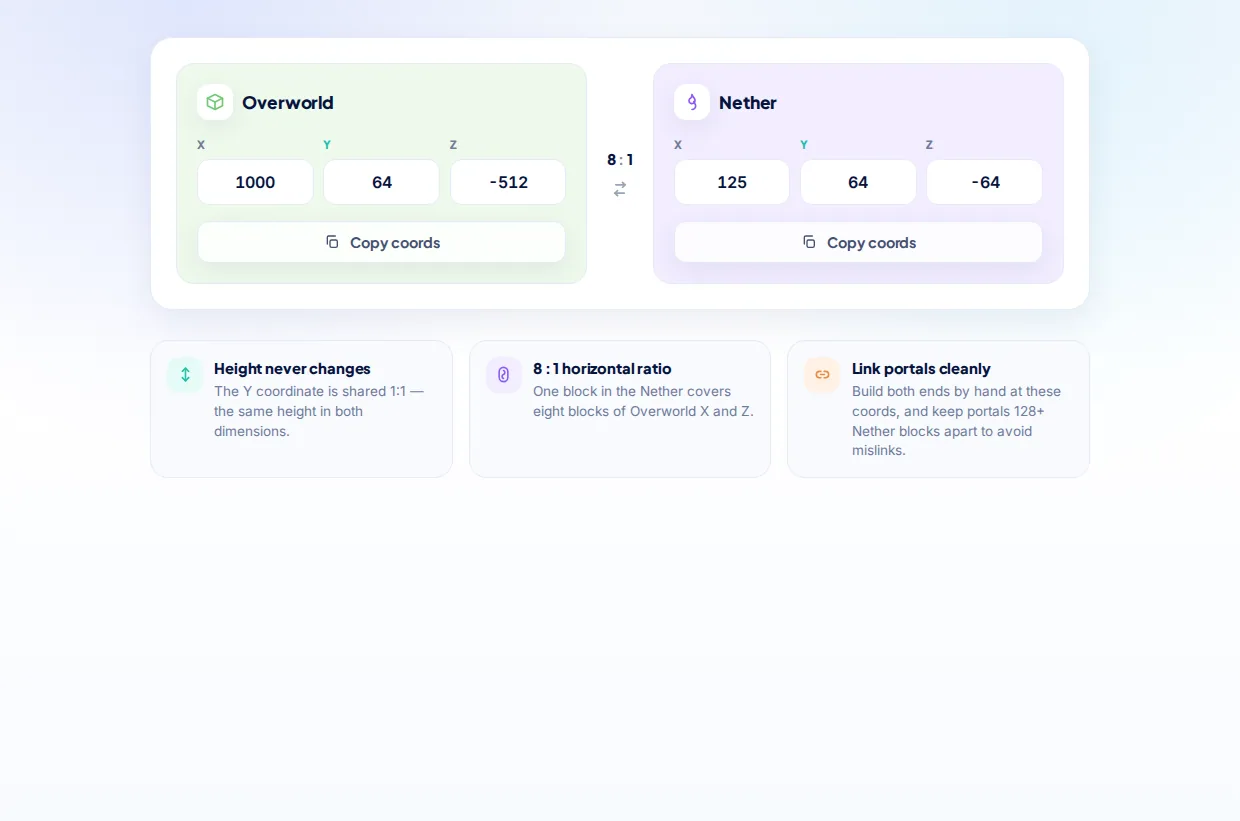This screenshot has width=1240, height=821.
Task: Copy the Overworld coords
Action: pyautogui.click(x=381, y=242)
